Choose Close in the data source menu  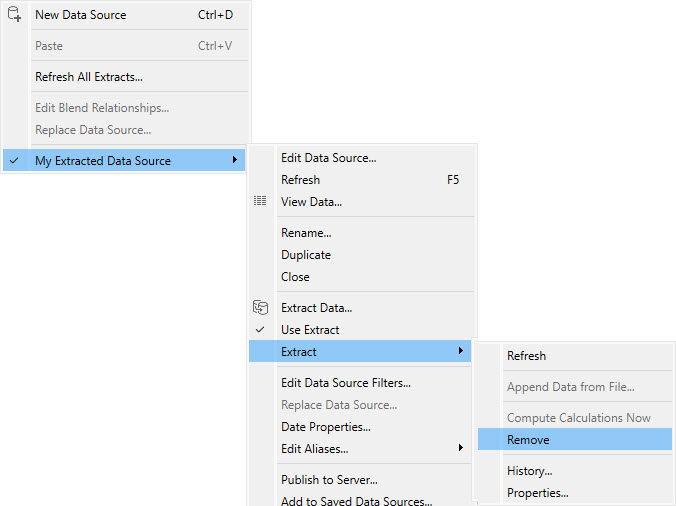(x=295, y=277)
